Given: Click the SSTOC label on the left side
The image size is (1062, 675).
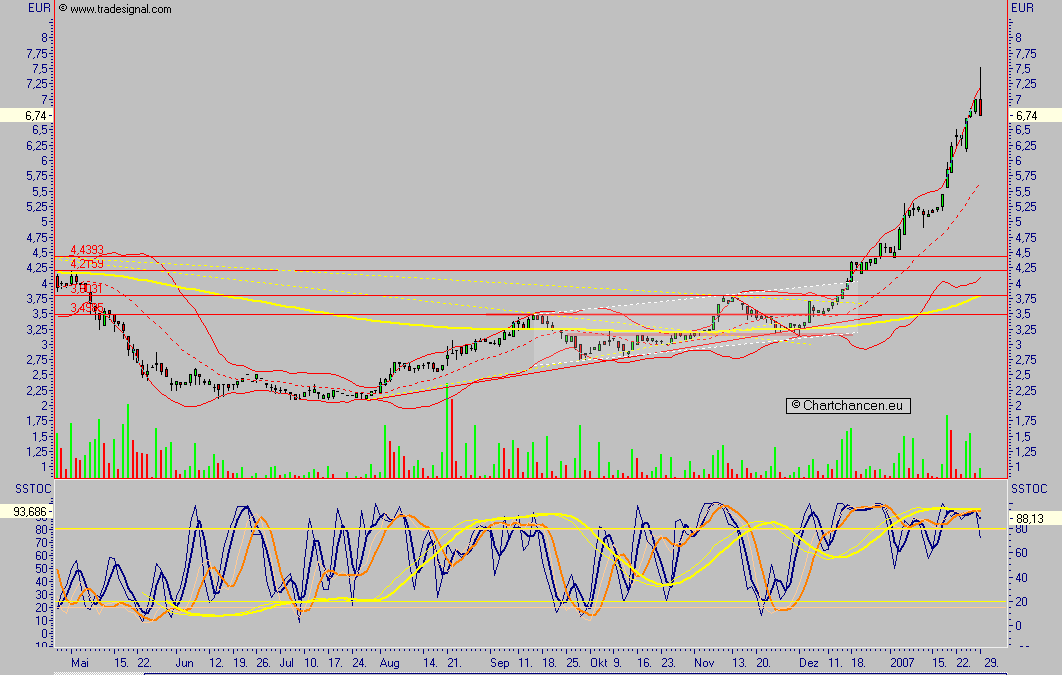Looking at the screenshot, I should click(x=33, y=489).
